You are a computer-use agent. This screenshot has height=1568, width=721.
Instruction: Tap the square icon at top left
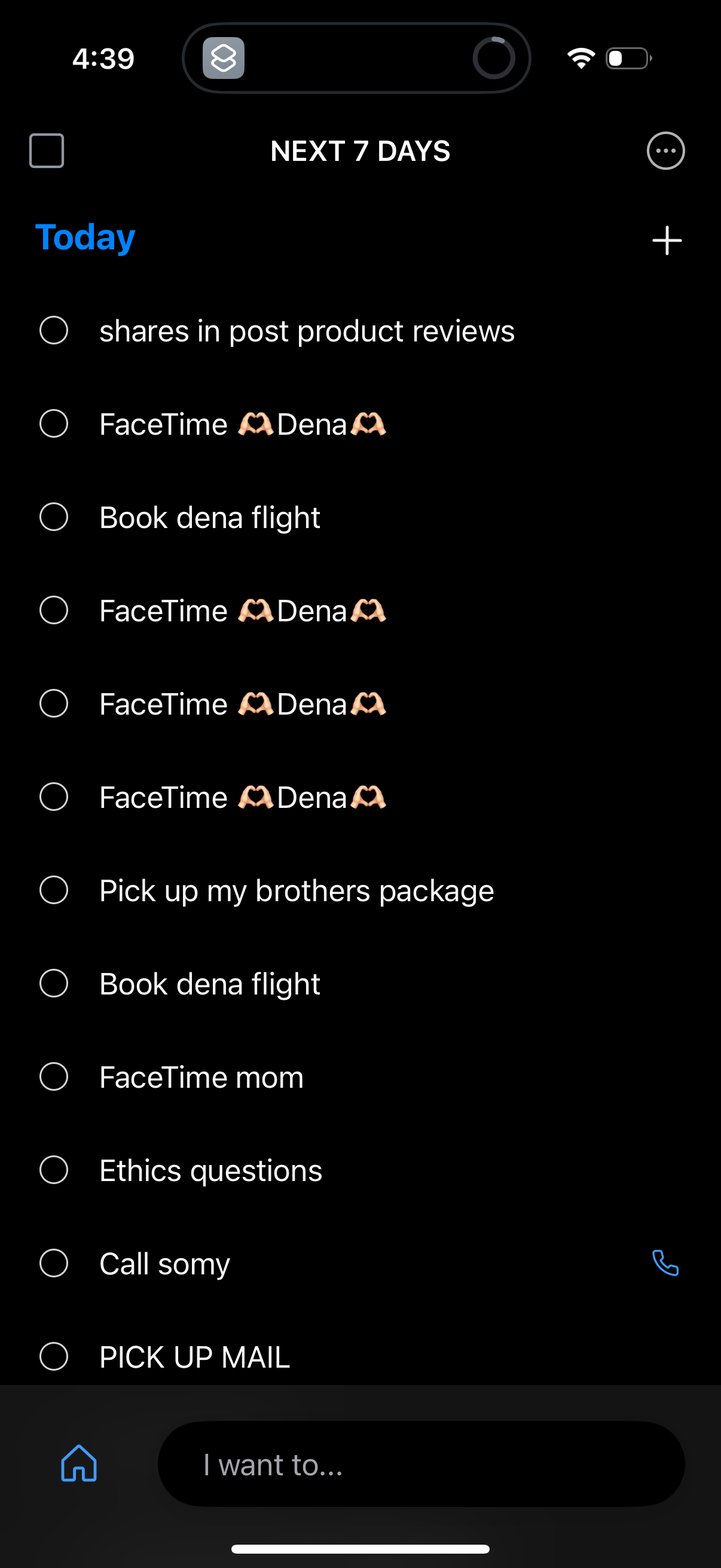(47, 151)
